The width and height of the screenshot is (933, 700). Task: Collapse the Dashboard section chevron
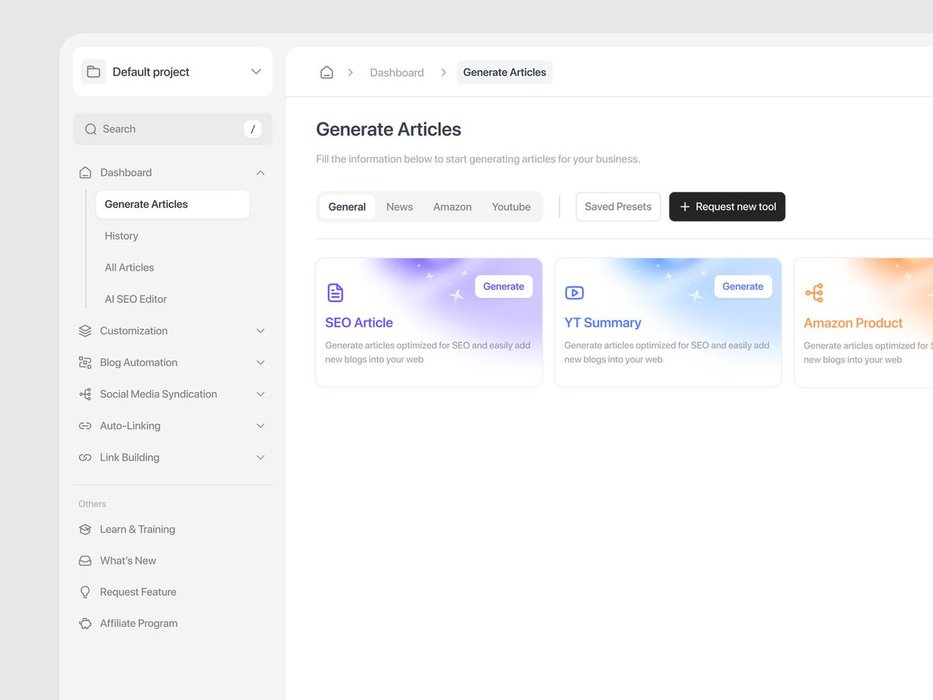[x=260, y=173]
